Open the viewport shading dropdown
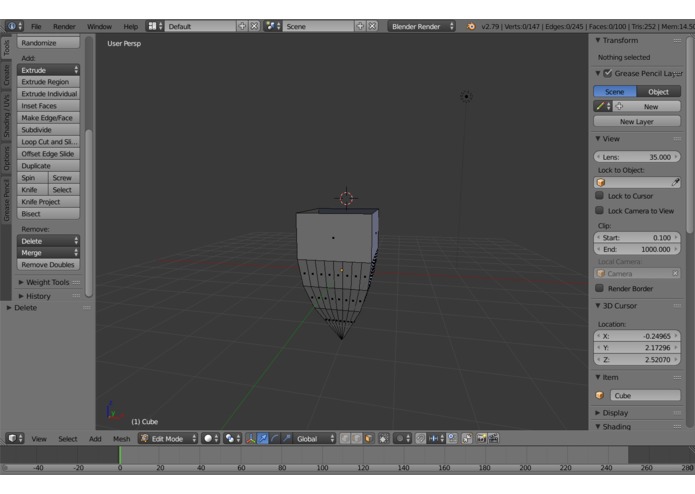695x494 pixels. (x=211, y=438)
